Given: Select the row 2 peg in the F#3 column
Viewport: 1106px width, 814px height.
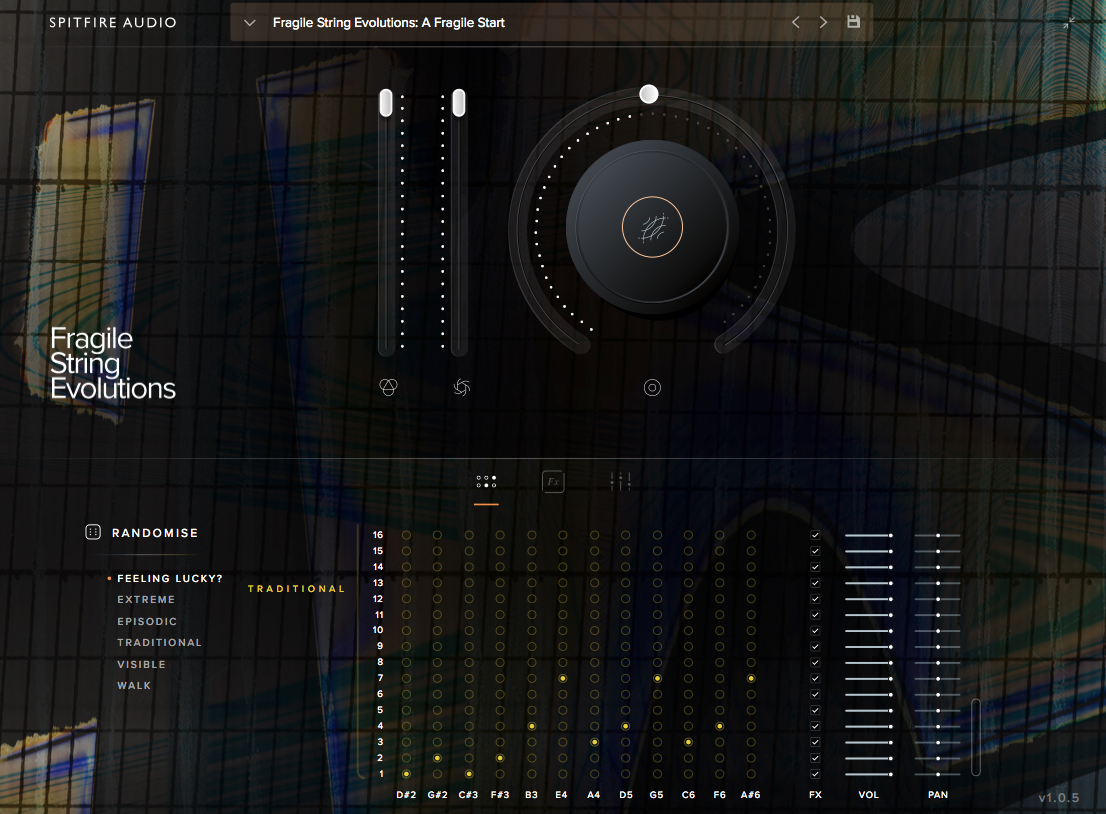Looking at the screenshot, I should pos(500,758).
